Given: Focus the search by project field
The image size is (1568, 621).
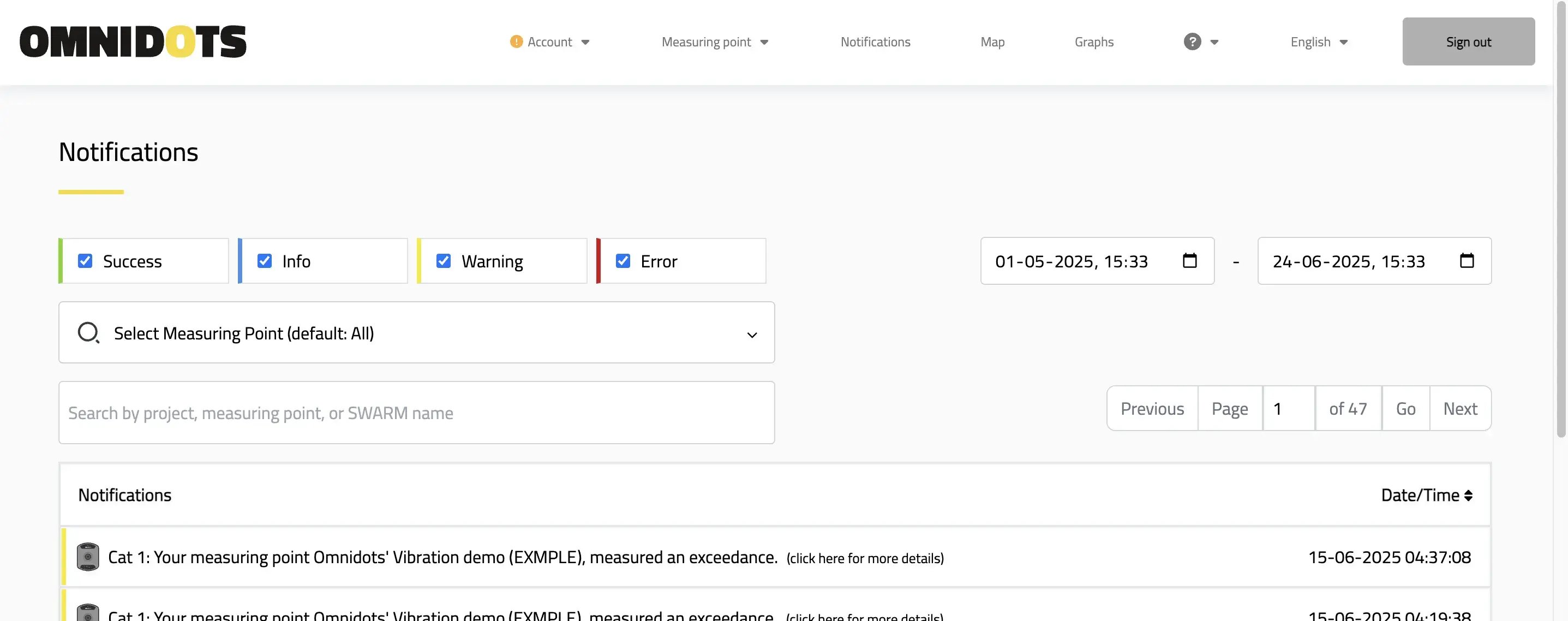Looking at the screenshot, I should pos(416,413).
